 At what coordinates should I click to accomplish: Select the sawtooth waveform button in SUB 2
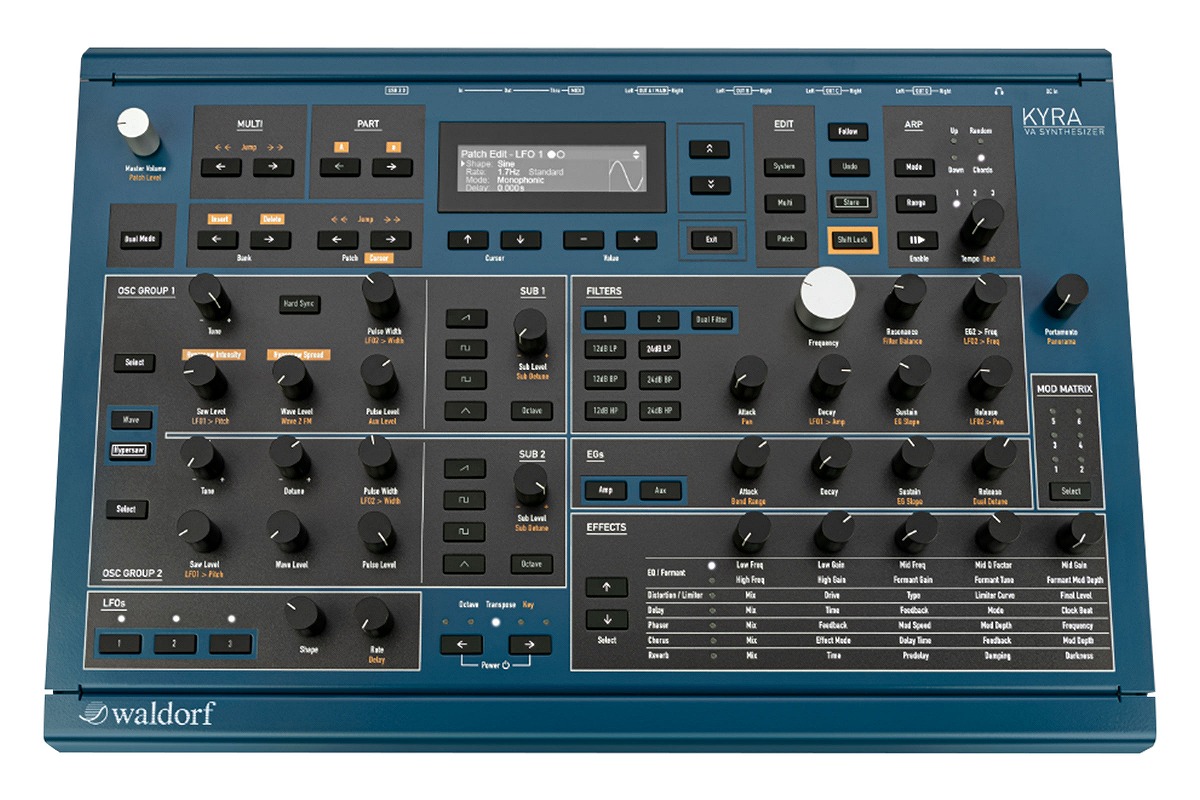pyautogui.click(x=463, y=467)
